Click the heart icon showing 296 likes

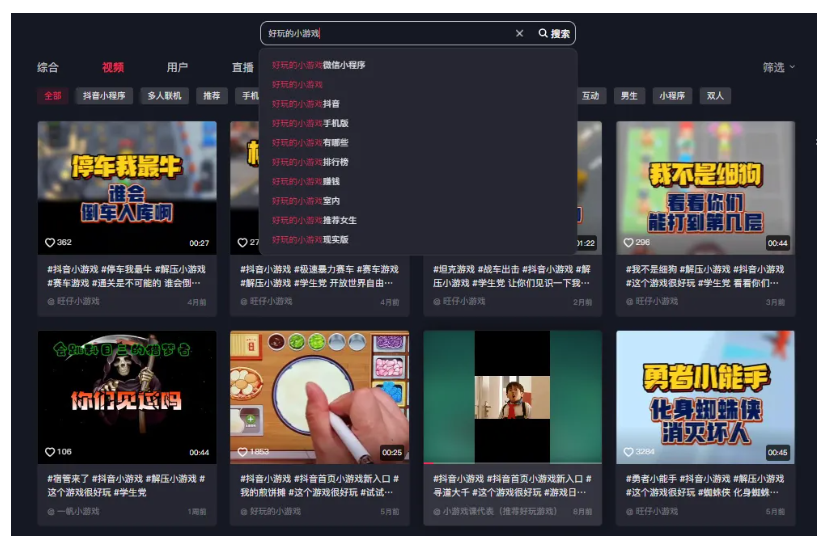coord(629,243)
